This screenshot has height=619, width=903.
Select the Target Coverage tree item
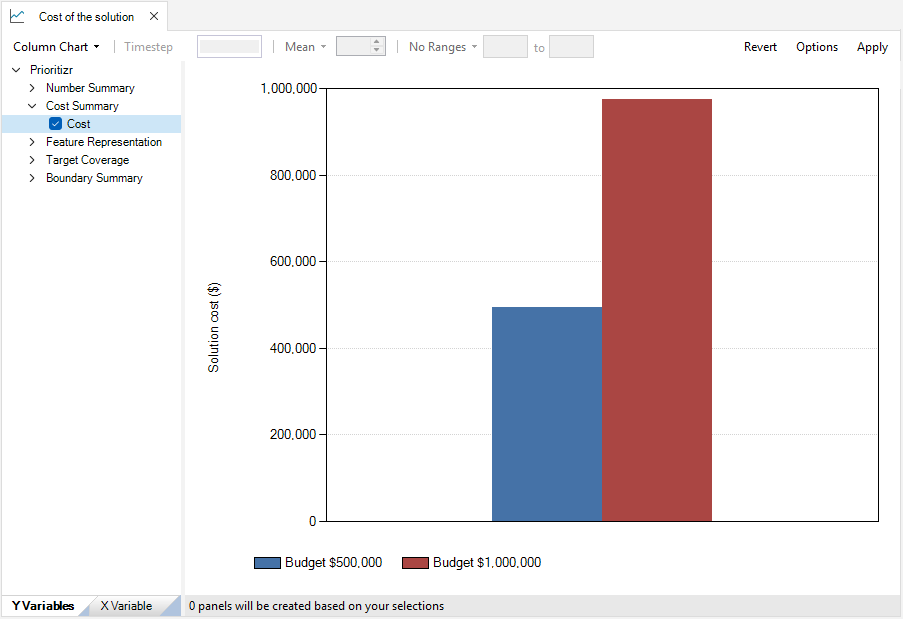(x=87, y=160)
